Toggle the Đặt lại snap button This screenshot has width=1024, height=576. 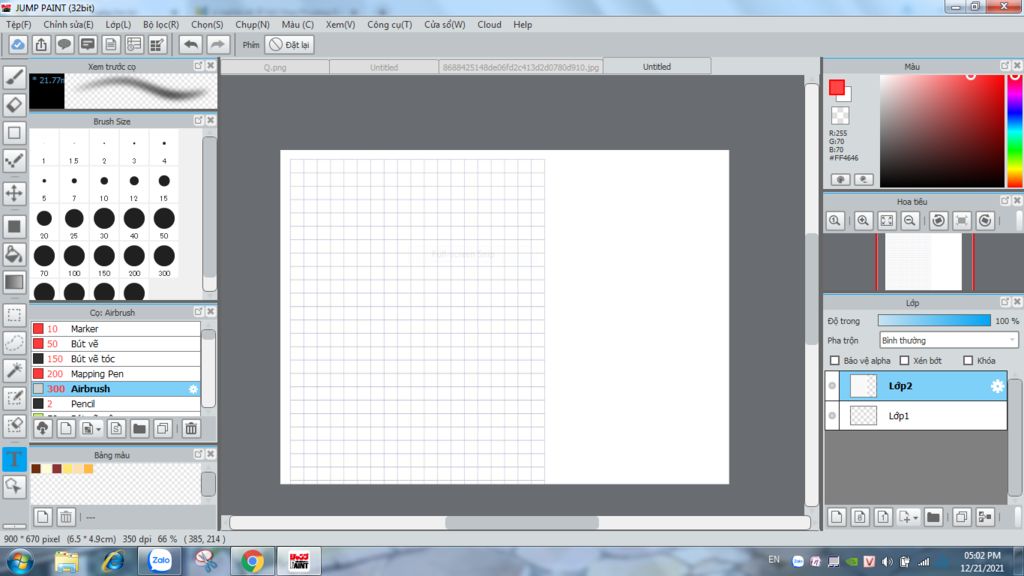pos(290,44)
